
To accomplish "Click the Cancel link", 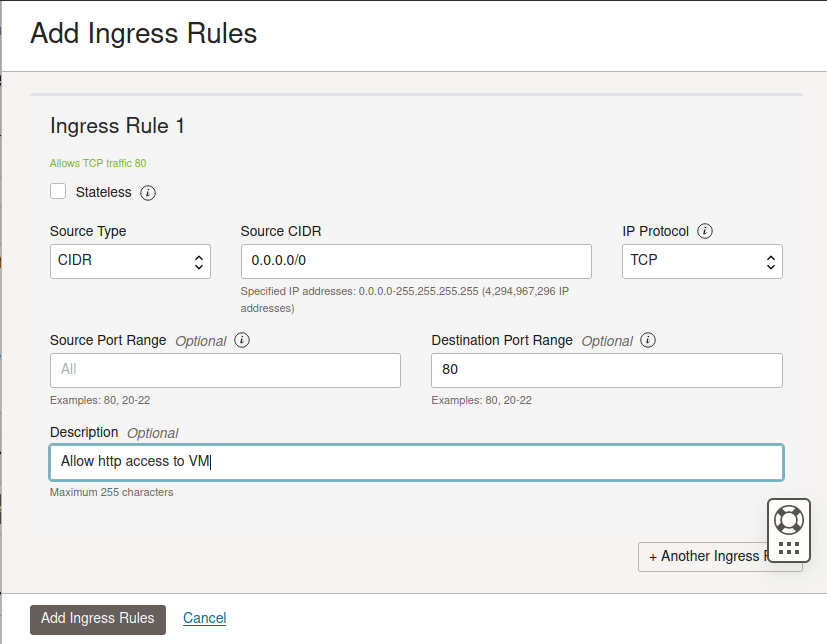I will click(205, 618).
